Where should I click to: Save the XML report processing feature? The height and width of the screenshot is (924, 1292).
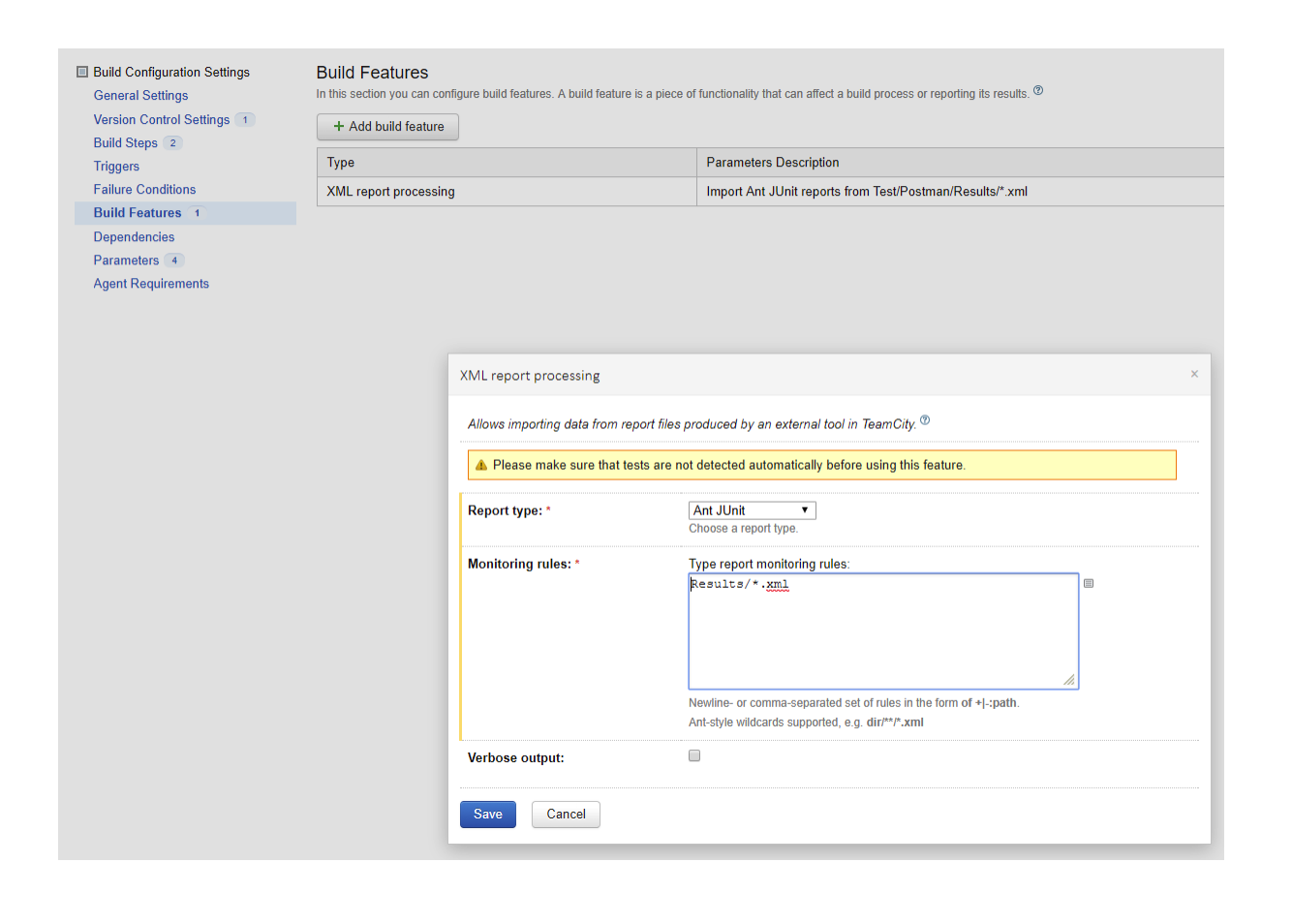point(488,815)
